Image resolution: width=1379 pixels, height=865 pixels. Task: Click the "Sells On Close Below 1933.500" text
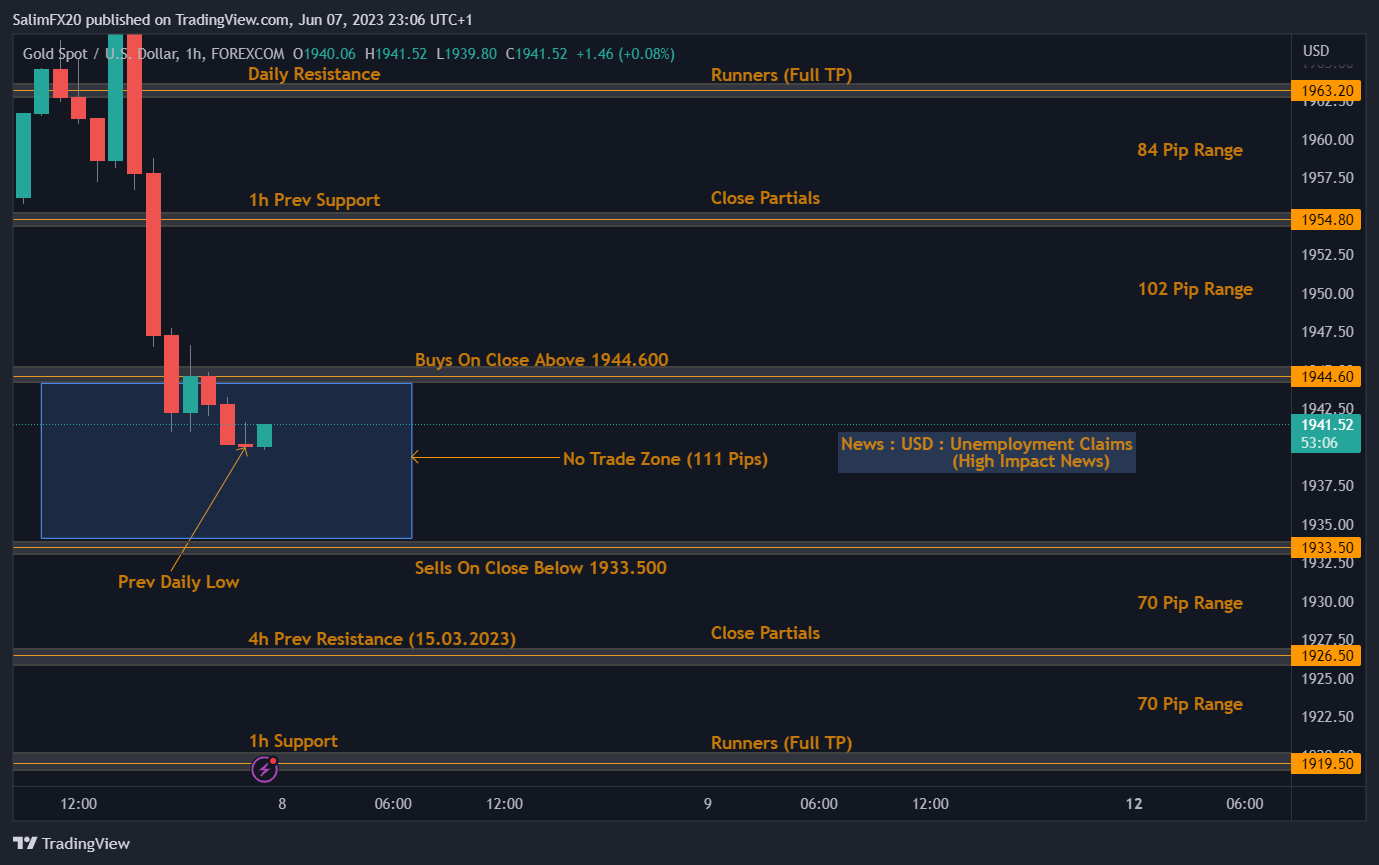pyautogui.click(x=540, y=568)
